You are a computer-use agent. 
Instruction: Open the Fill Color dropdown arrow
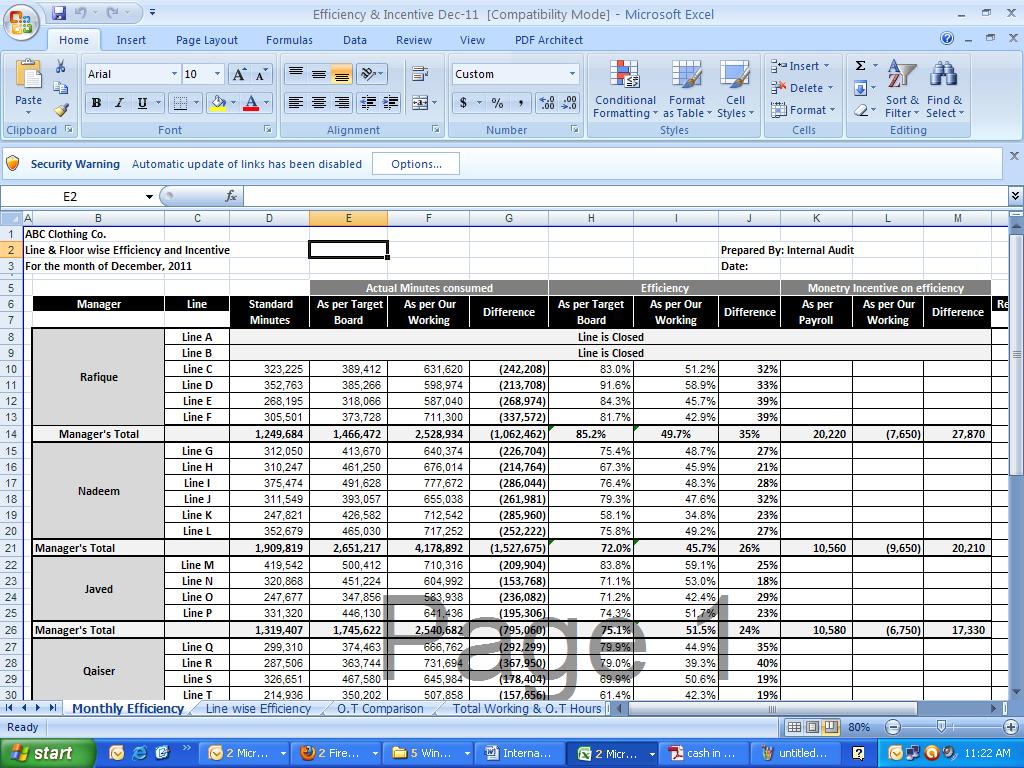233,101
